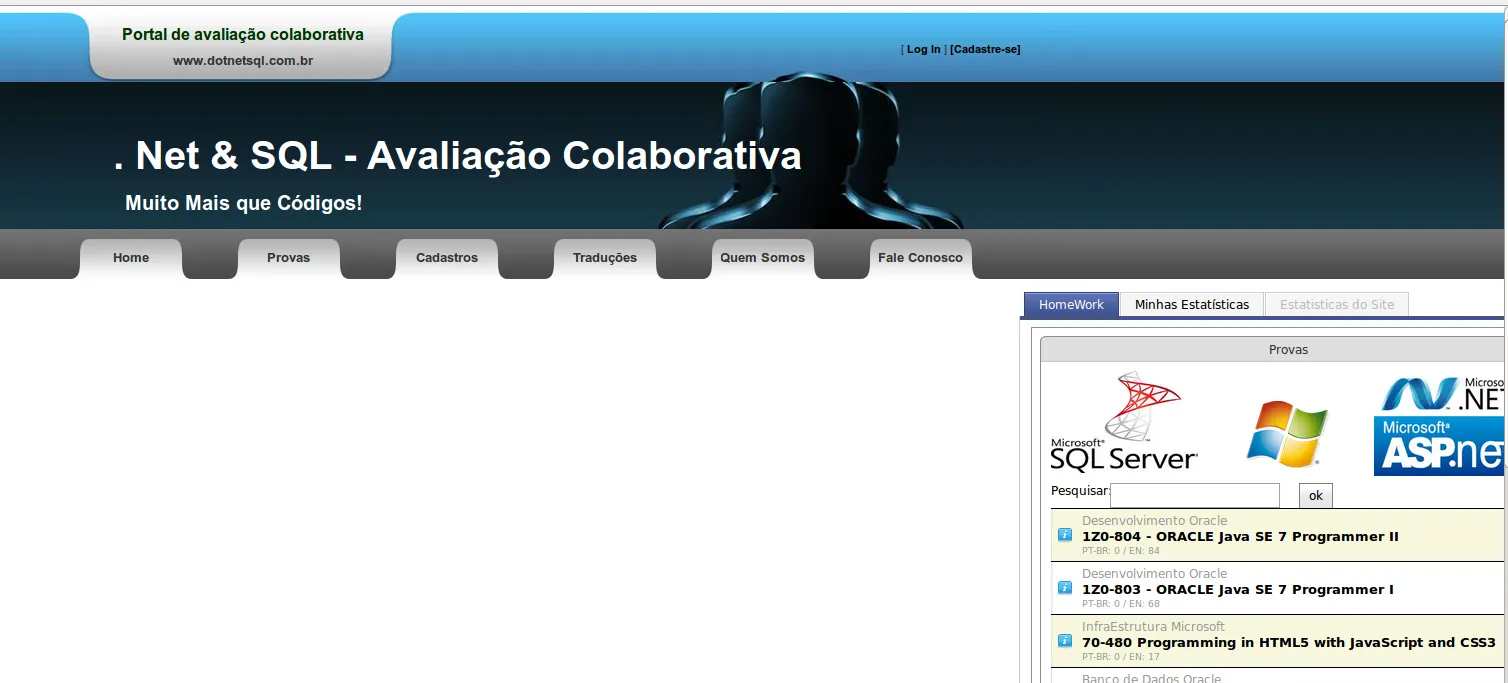Click the Log In link
The width and height of the screenshot is (1508, 683).
click(924, 49)
